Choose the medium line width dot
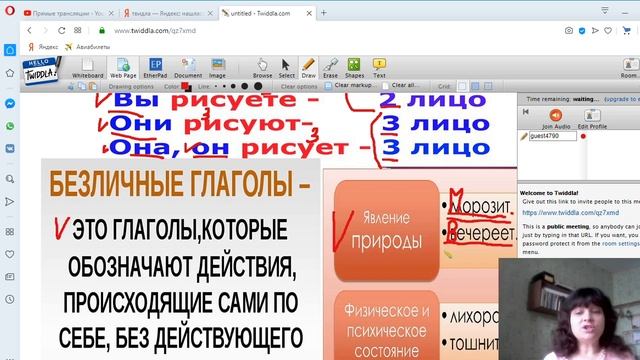The width and height of the screenshot is (640, 360). pyautogui.click(x=233, y=86)
